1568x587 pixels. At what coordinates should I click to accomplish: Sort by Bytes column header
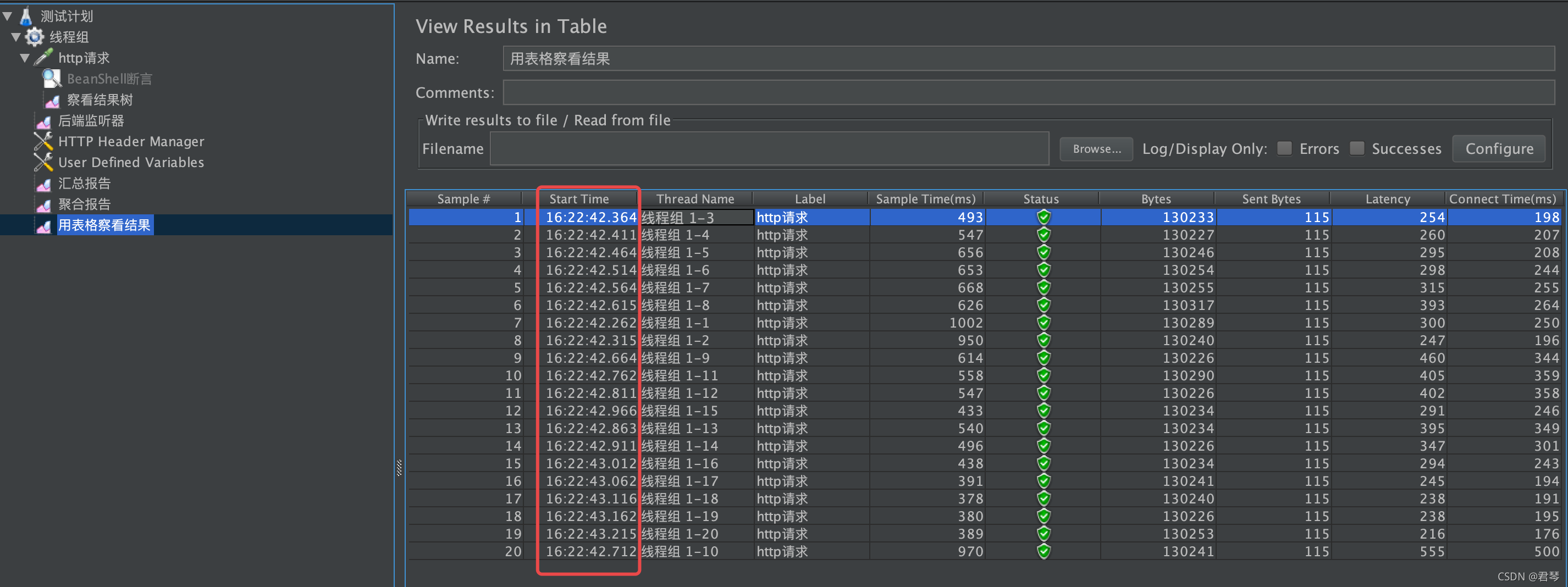pos(1157,199)
